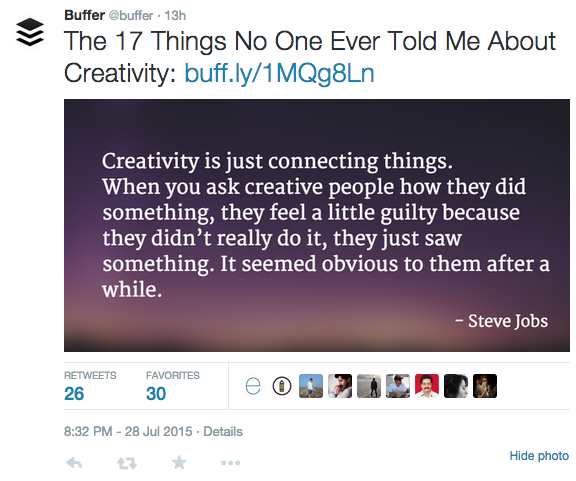This screenshot has width=576, height=481.
Task: Hide the tweet photo
Action: pyautogui.click(x=539, y=456)
